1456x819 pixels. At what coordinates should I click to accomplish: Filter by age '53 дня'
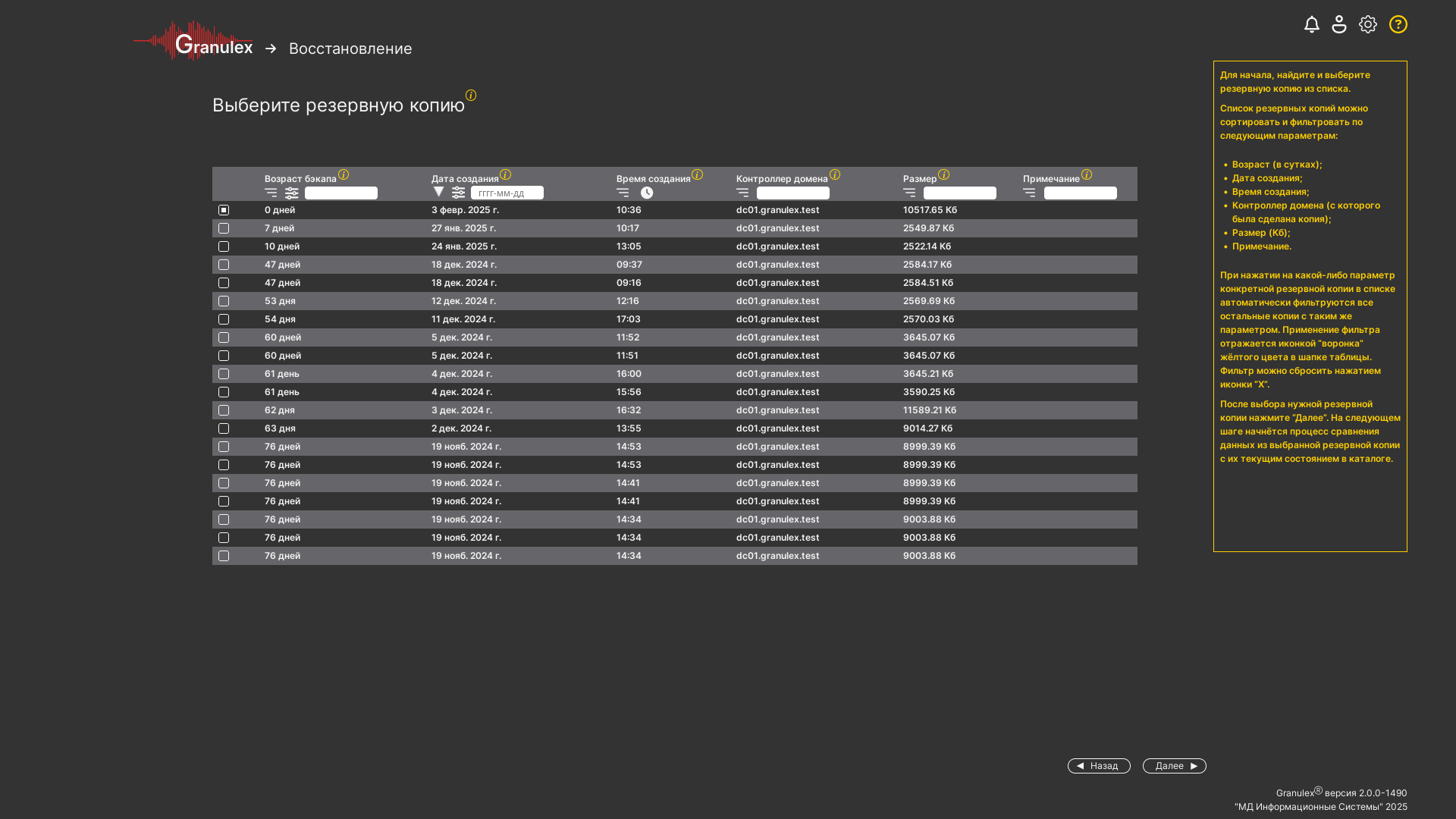(x=280, y=301)
